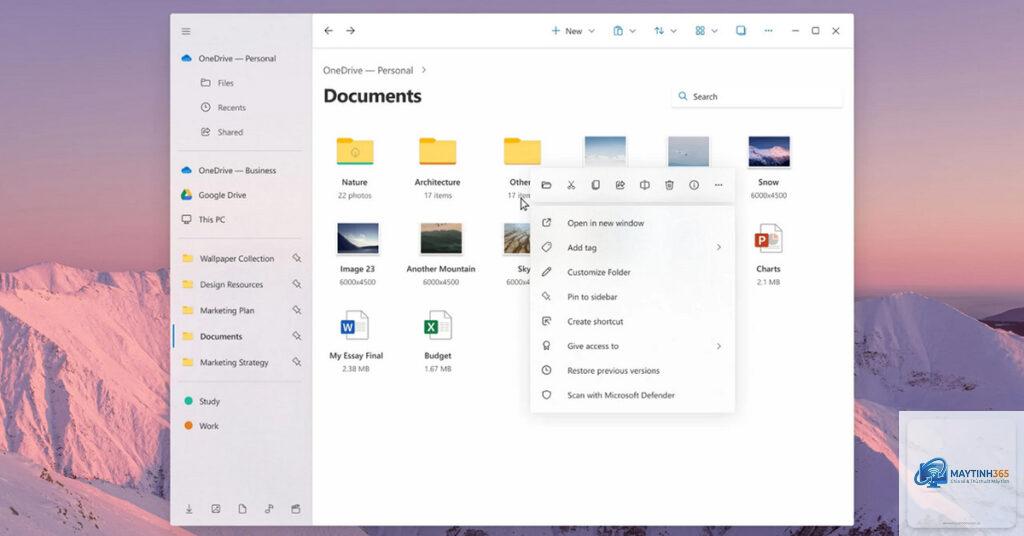Click the breadcrumb chevron after OneDrive — Personal
The width and height of the screenshot is (1024, 536).
point(424,70)
